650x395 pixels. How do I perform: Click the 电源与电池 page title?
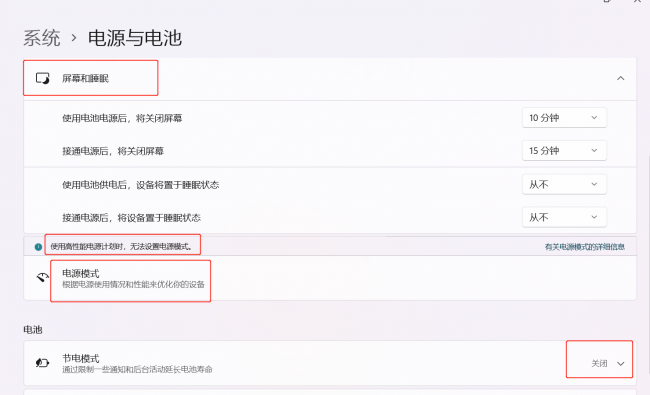coord(135,38)
